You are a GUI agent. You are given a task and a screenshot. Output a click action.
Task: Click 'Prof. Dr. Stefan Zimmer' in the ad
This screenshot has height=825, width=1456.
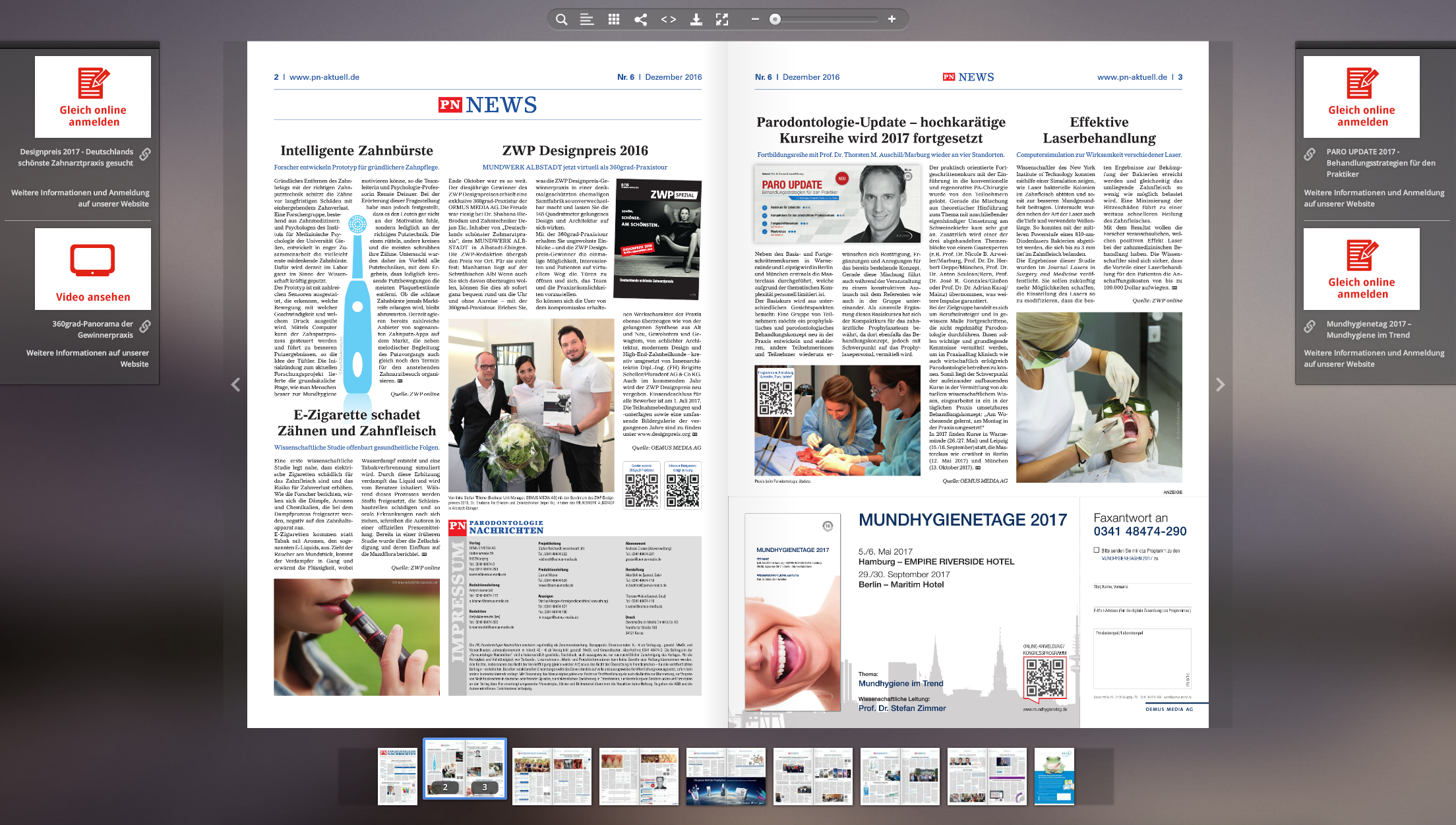pyautogui.click(x=902, y=708)
